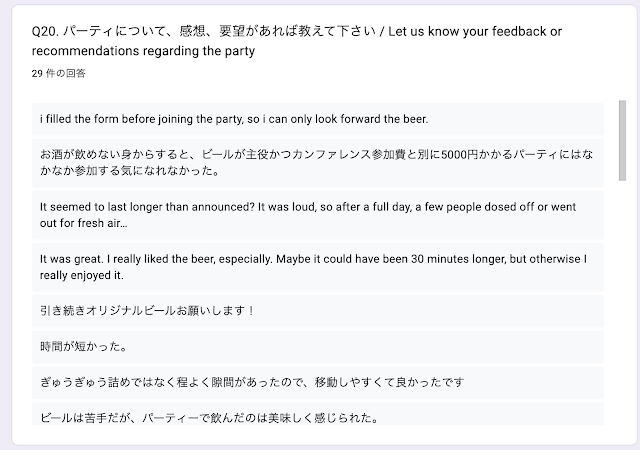The height and width of the screenshot is (450, 640).
Task: Click the '29 件の回答' response count
Action: 60,74
